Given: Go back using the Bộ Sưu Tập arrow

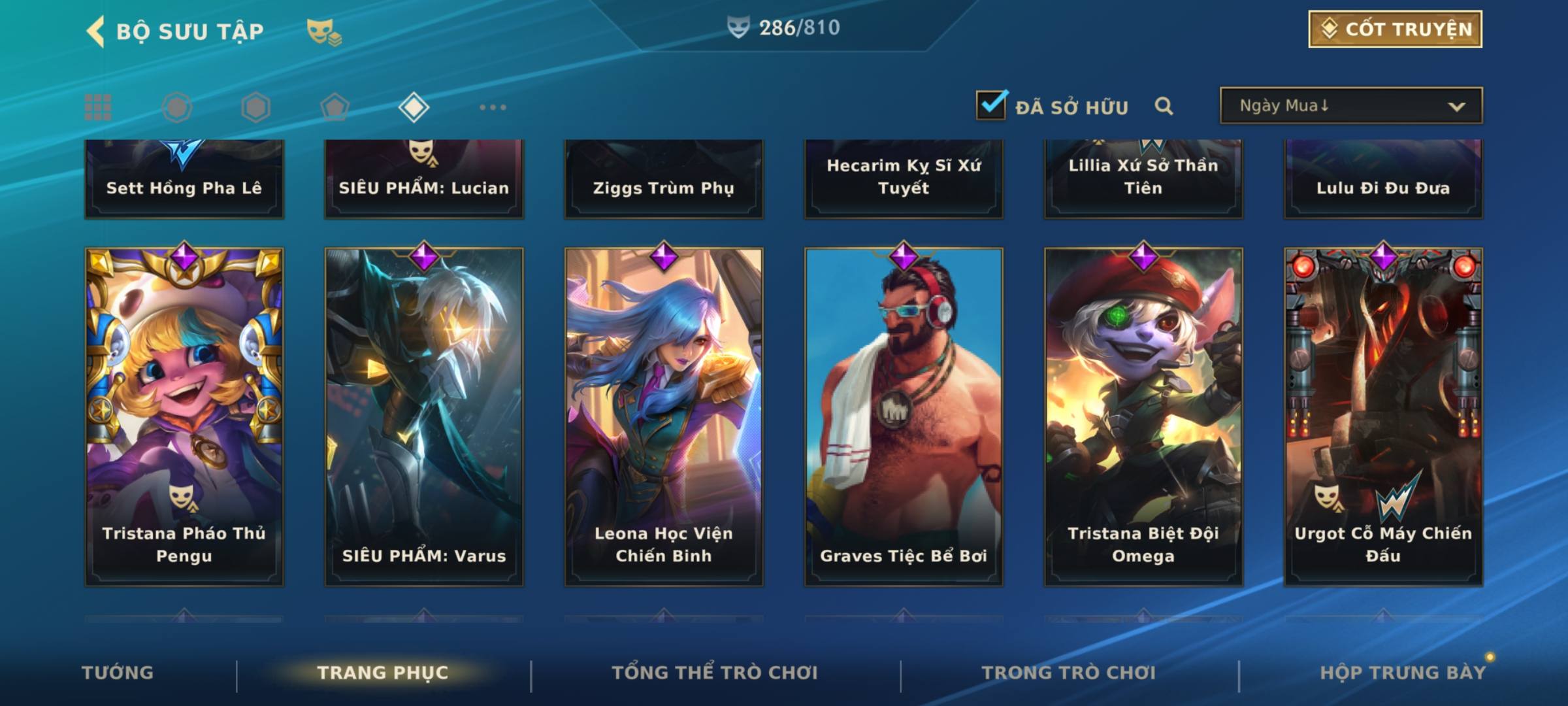Looking at the screenshot, I should click(x=96, y=31).
